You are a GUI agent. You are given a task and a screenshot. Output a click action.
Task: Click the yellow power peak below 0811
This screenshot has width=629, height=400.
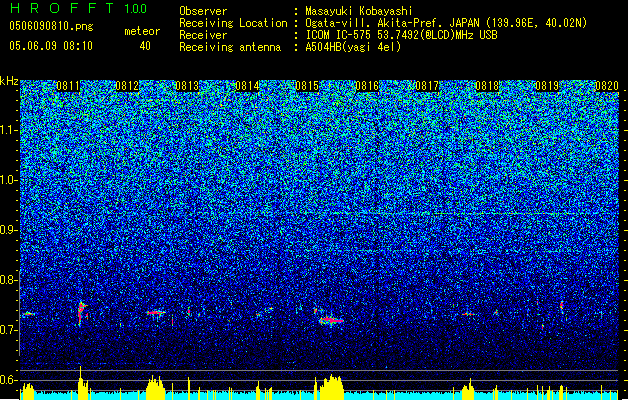(x=82, y=383)
